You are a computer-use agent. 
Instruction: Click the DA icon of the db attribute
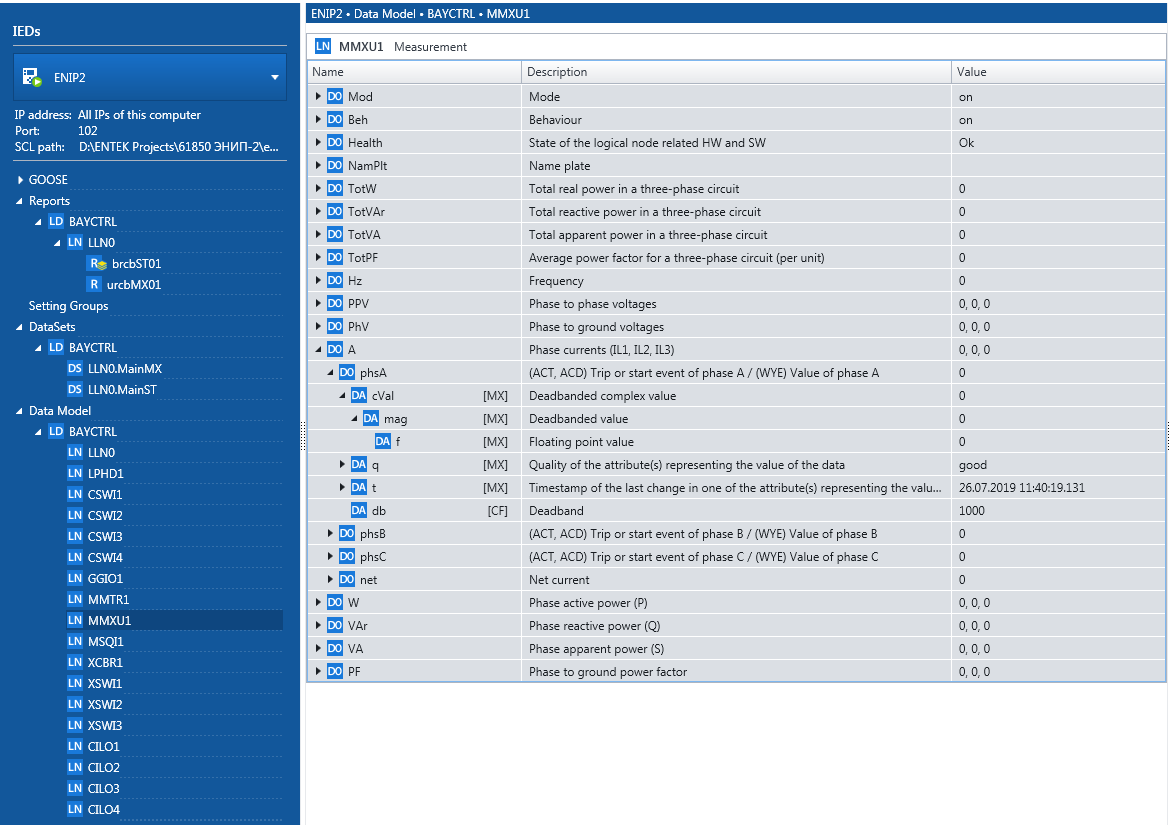(359, 511)
